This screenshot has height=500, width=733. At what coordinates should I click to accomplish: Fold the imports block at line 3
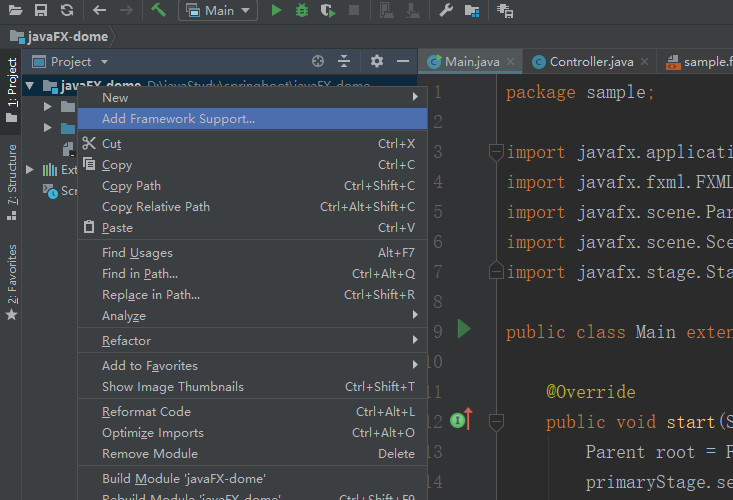pos(496,152)
